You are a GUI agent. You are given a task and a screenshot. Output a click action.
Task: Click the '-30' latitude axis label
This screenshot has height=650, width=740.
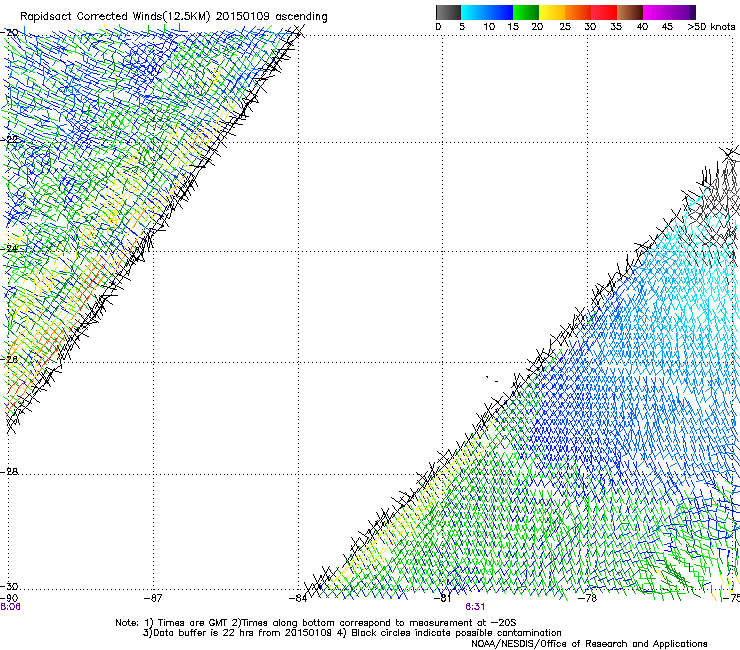(x=9, y=587)
